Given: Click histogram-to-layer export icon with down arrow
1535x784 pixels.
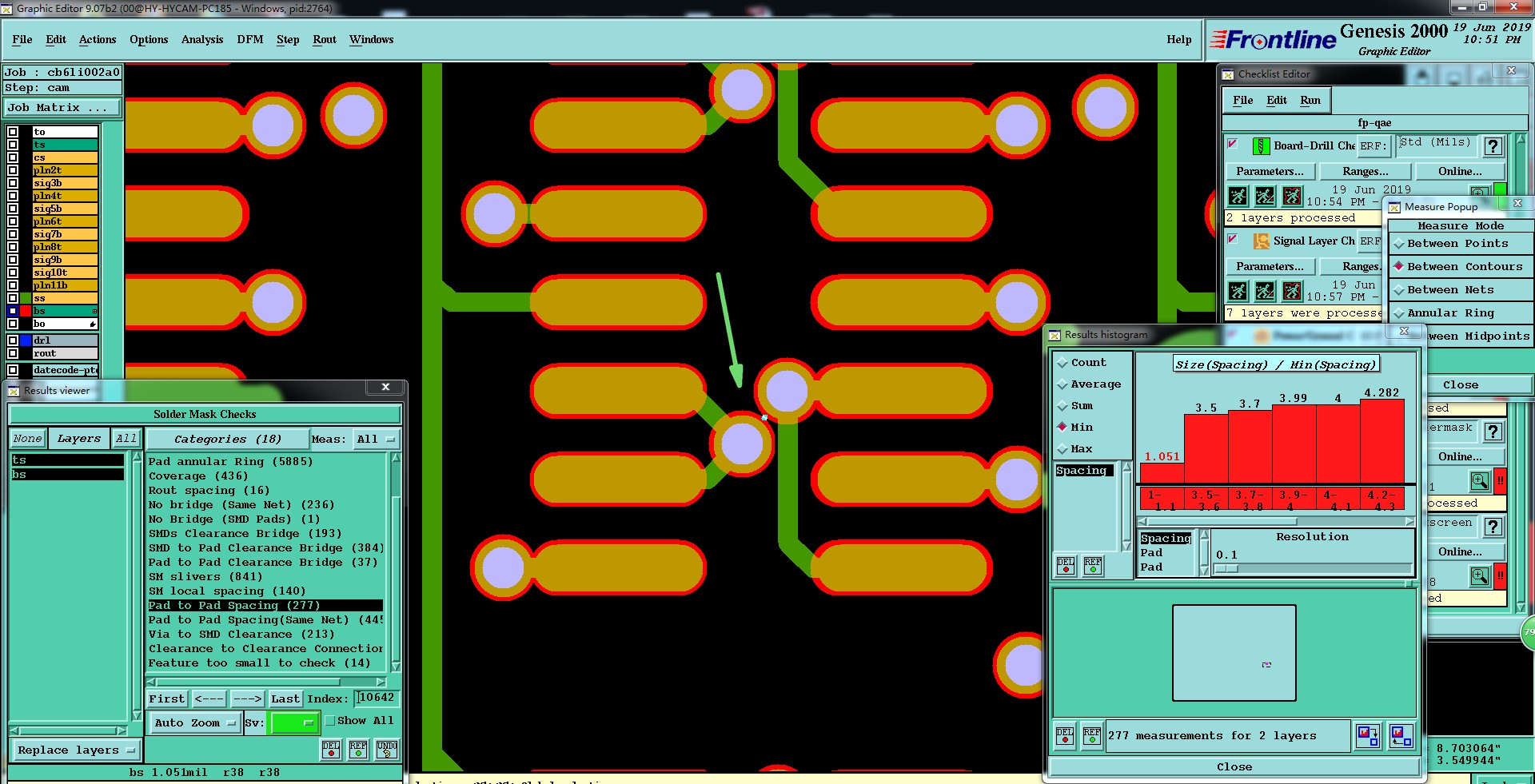Looking at the screenshot, I should [1368, 735].
